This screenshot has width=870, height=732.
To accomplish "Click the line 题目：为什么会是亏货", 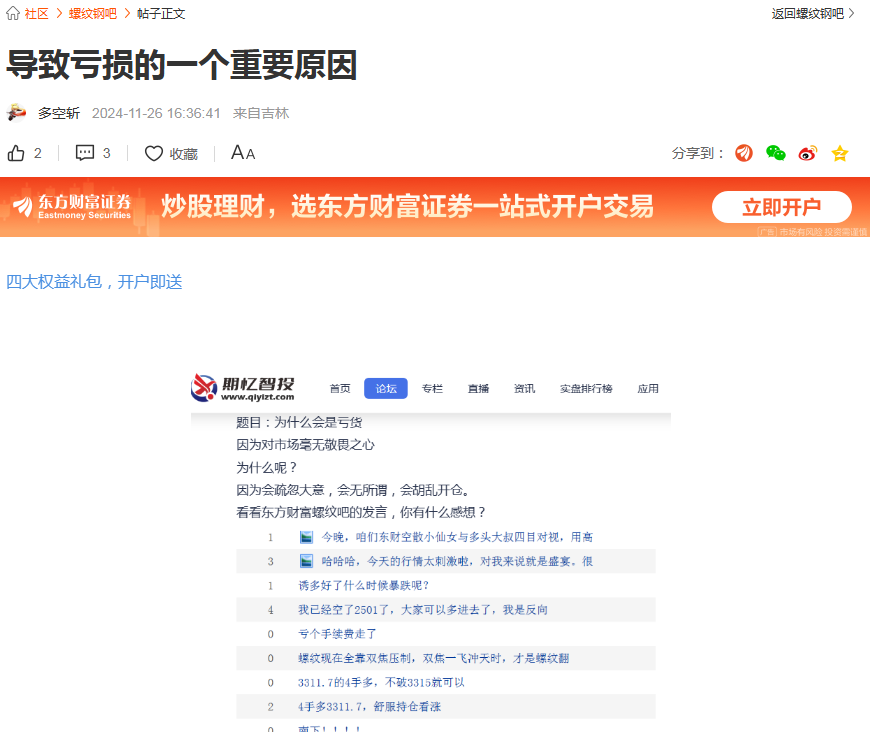I will (x=299, y=422).
